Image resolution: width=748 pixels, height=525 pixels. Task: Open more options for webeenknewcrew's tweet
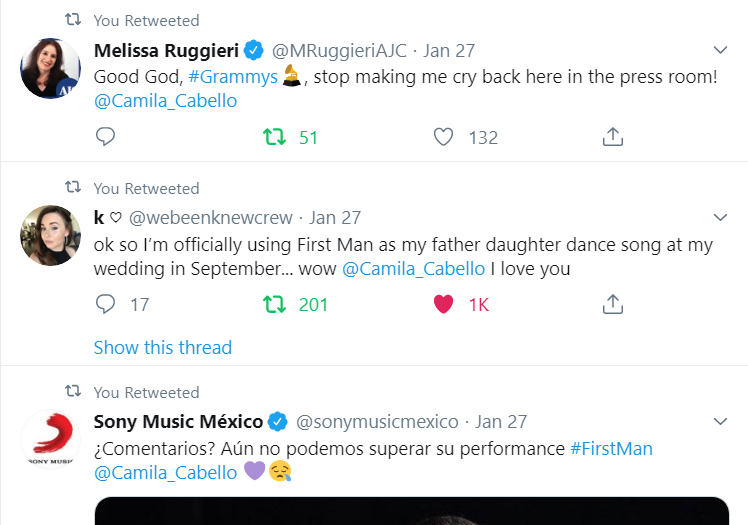(720, 217)
